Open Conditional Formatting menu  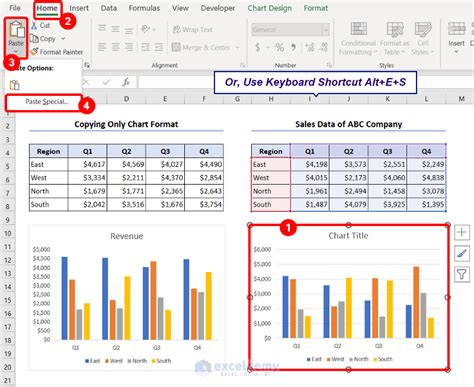click(358, 38)
